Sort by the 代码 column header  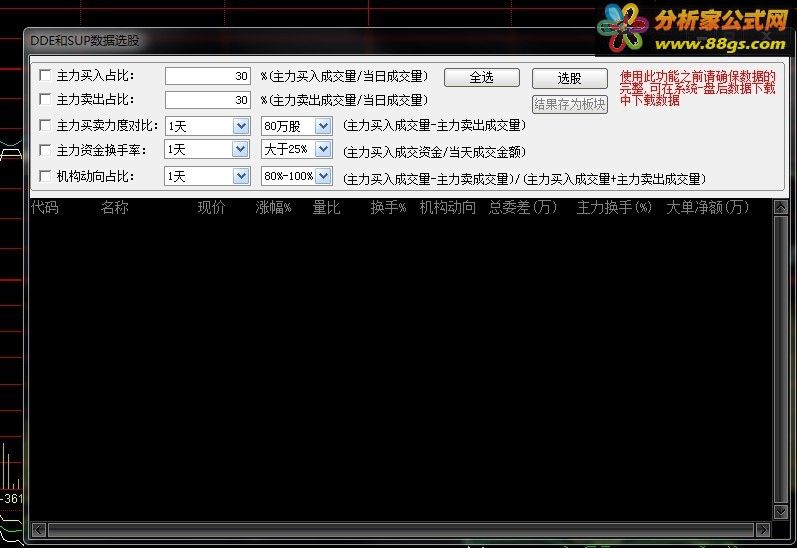click(x=45, y=207)
